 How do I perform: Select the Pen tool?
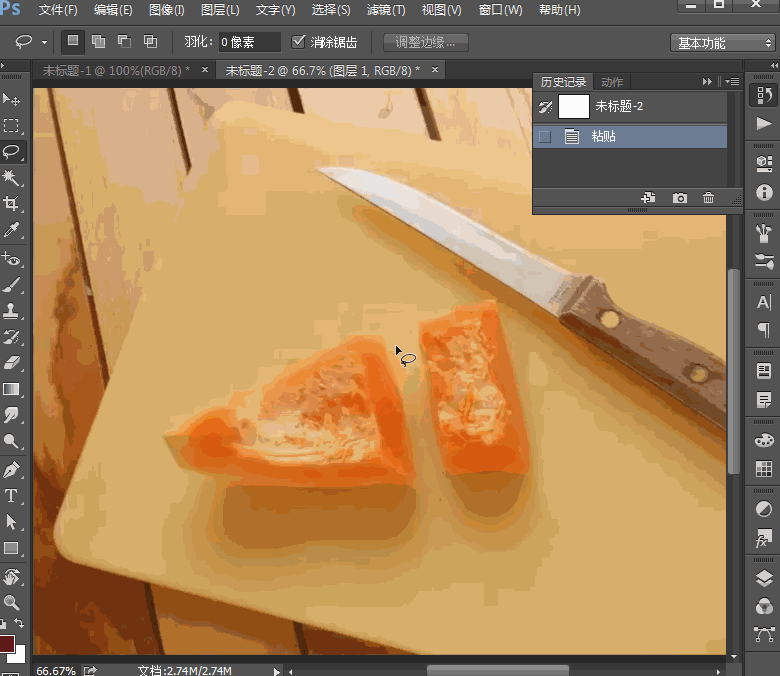(11, 470)
